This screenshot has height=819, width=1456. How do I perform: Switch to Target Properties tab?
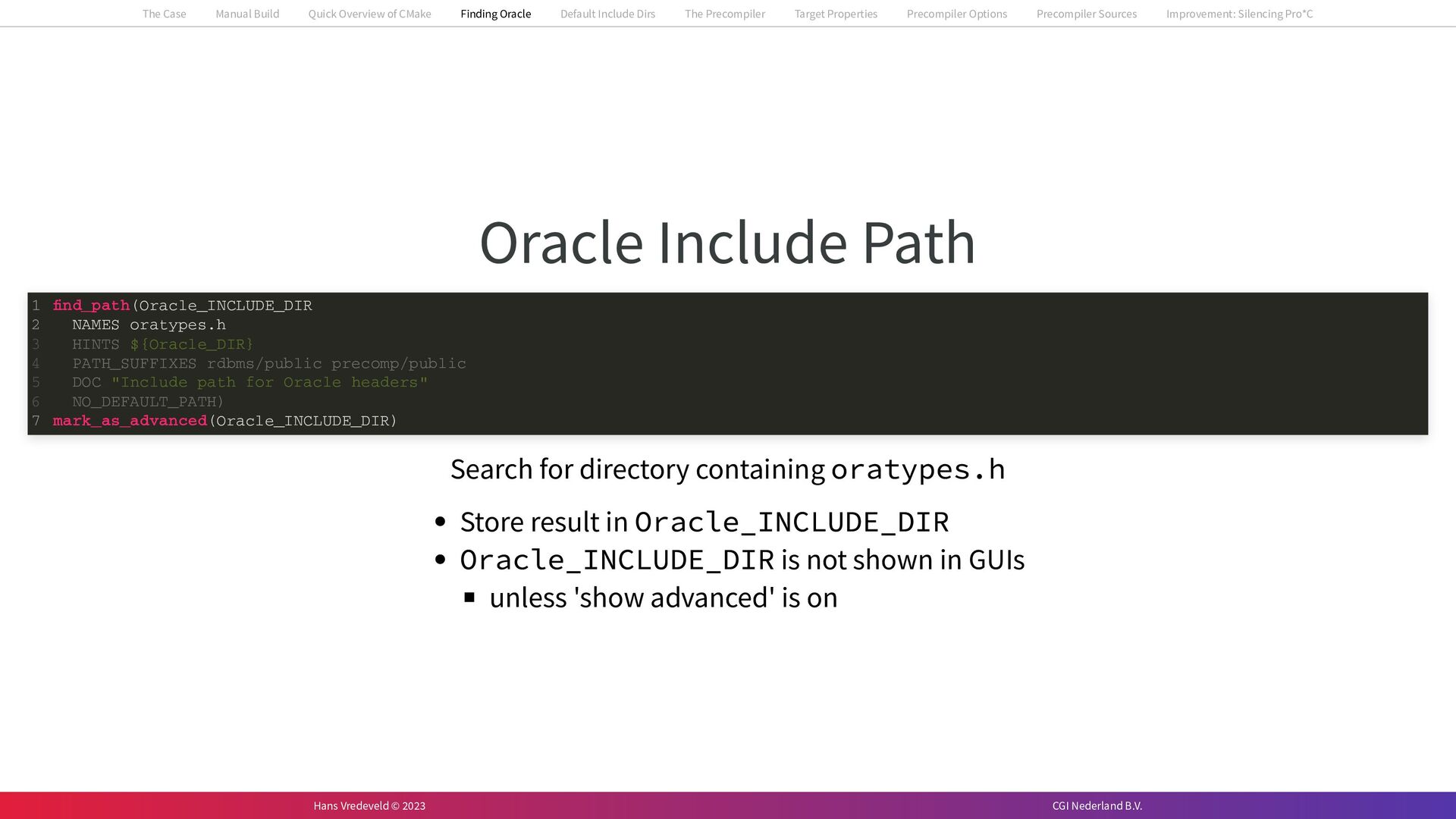(836, 14)
